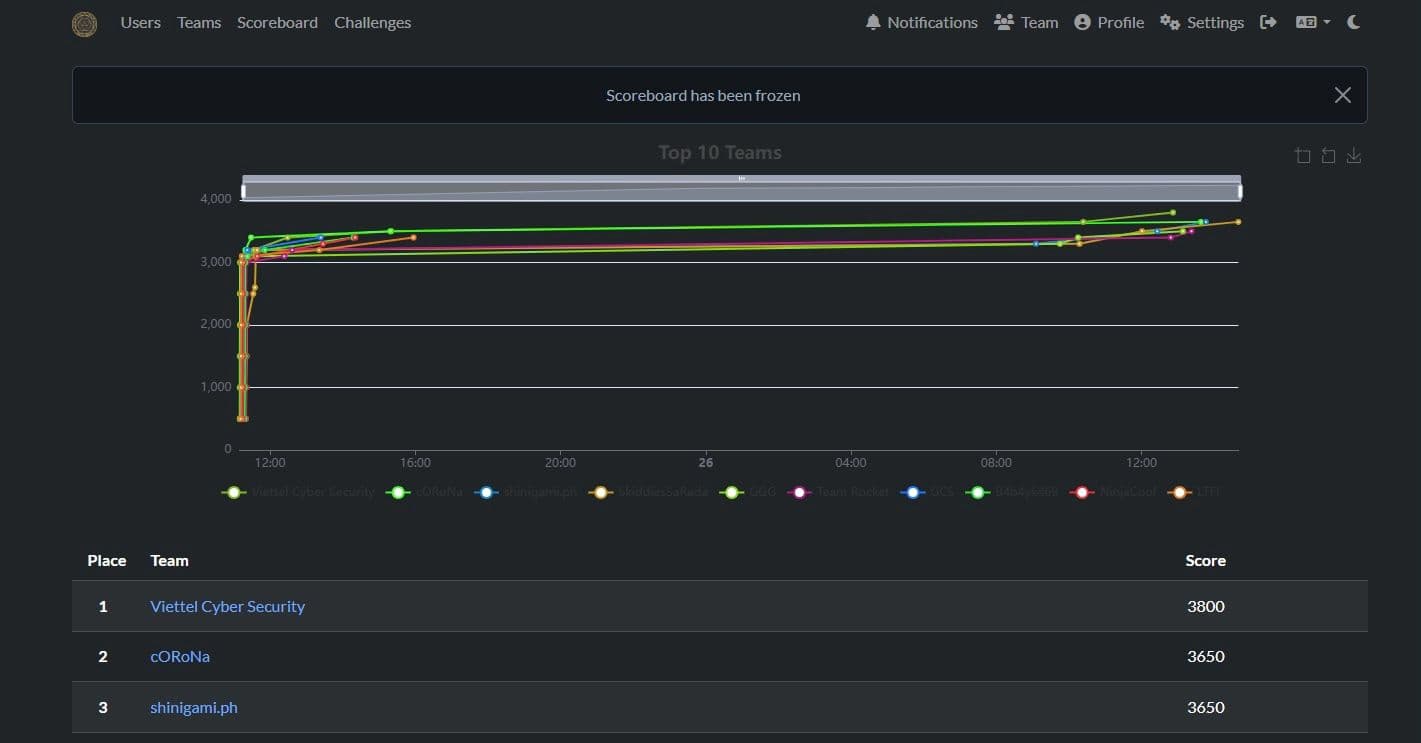Image resolution: width=1421 pixels, height=743 pixels.
Task: Click the chart area zoom icon
Action: click(x=1302, y=156)
